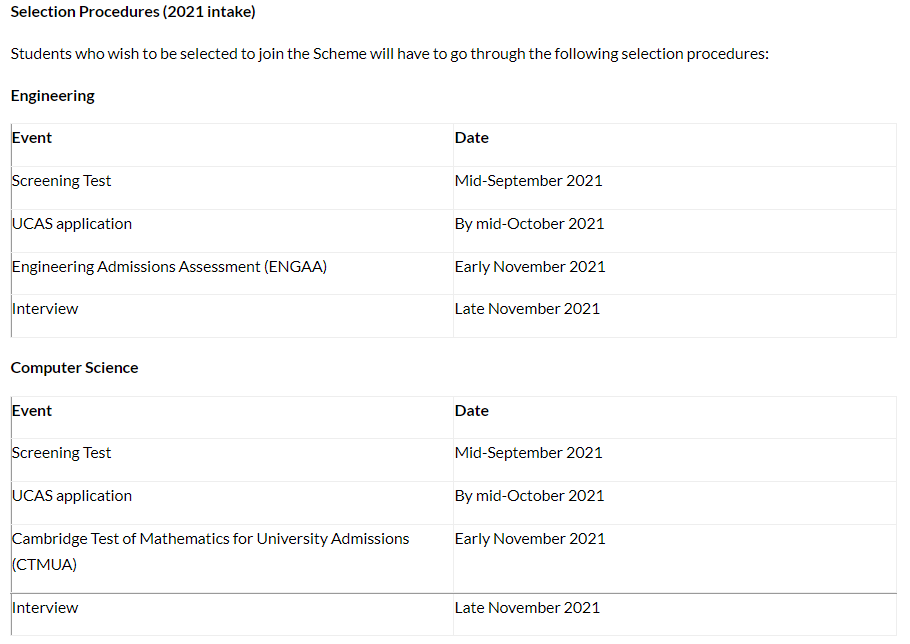The image size is (910, 644).
Task: Click the 'Students who wish to be selected' paragraph
Action: tap(389, 54)
